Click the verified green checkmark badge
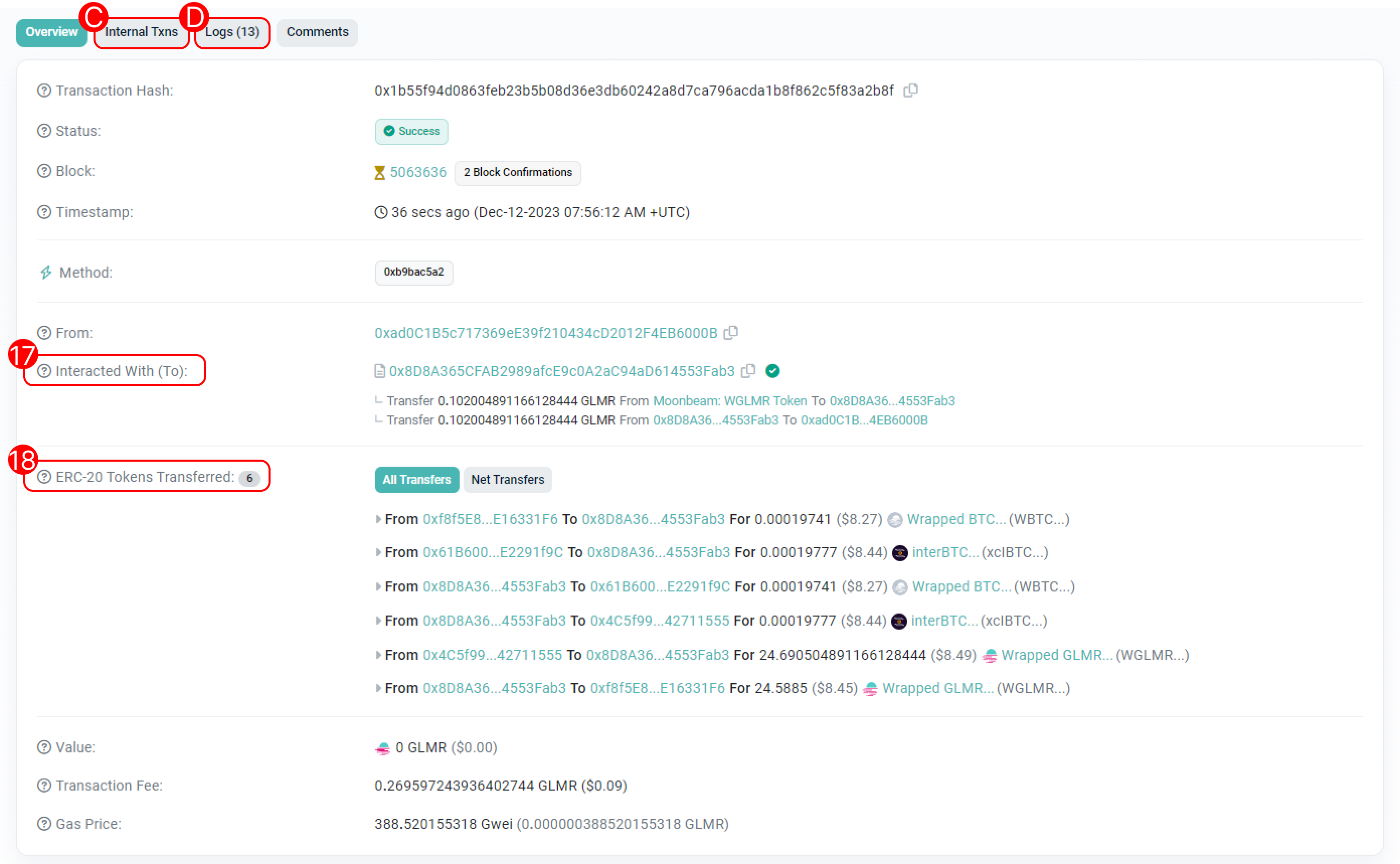This screenshot has height=864, width=1400. click(772, 371)
